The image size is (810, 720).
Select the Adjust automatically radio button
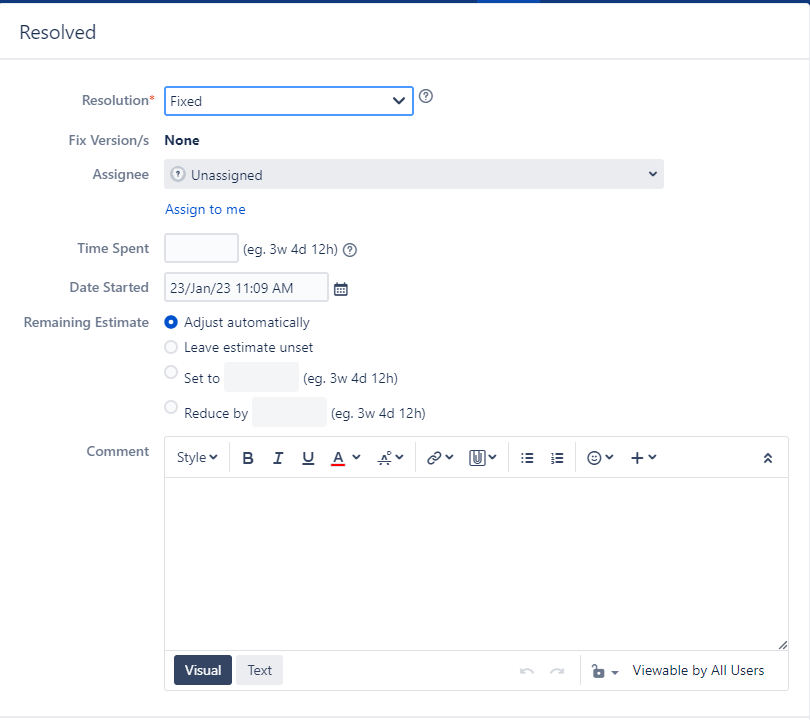click(171, 322)
